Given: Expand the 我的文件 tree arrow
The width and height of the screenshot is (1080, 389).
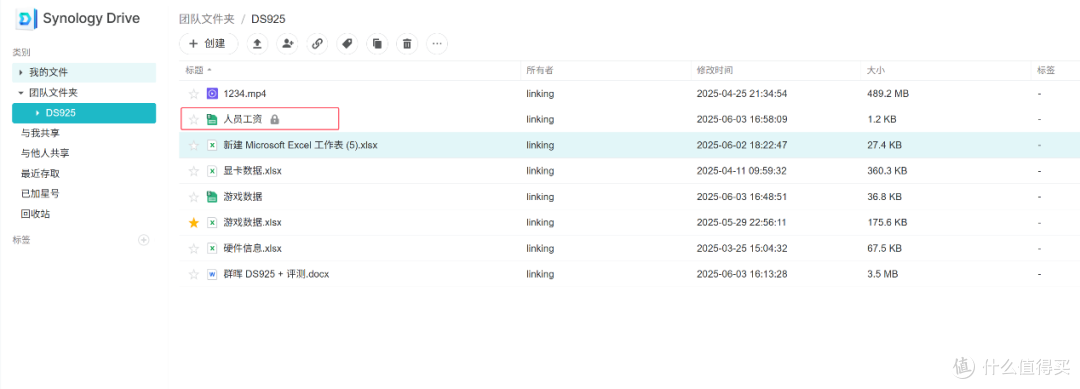Looking at the screenshot, I should pyautogui.click(x=21, y=72).
